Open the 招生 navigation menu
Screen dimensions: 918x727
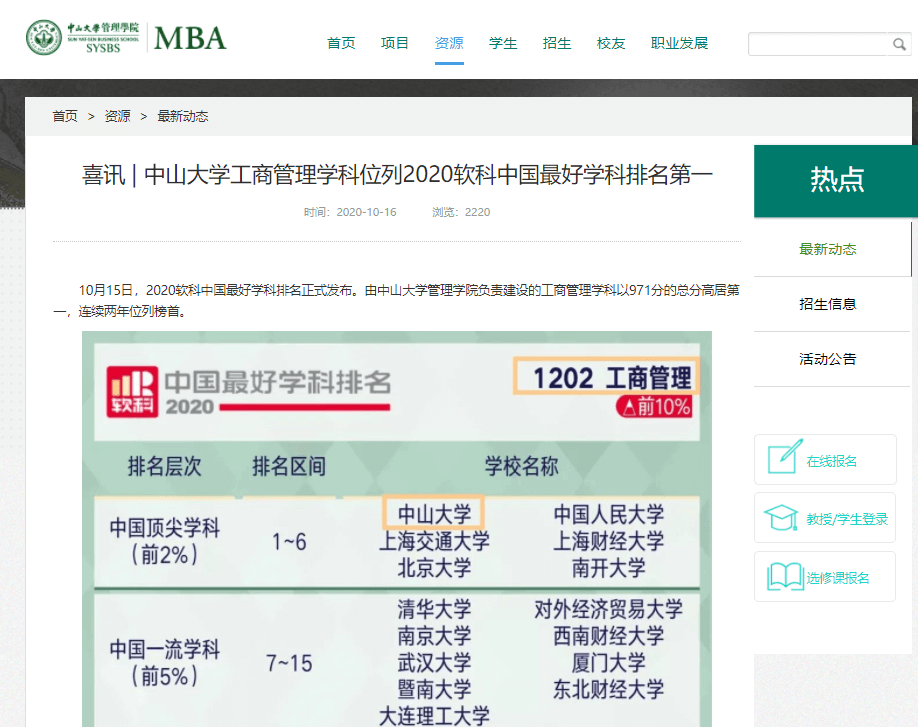click(557, 43)
